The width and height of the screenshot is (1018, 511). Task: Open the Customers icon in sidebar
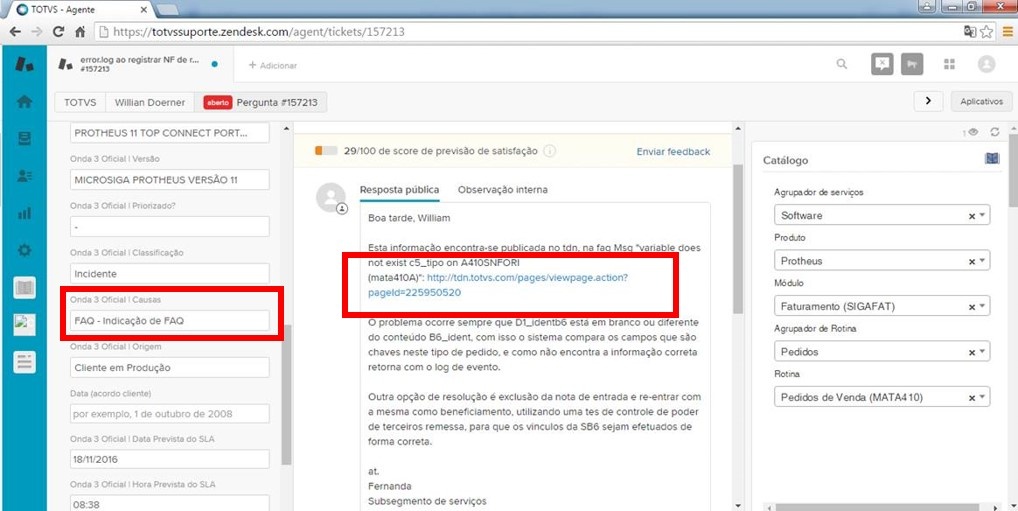tap(24, 176)
